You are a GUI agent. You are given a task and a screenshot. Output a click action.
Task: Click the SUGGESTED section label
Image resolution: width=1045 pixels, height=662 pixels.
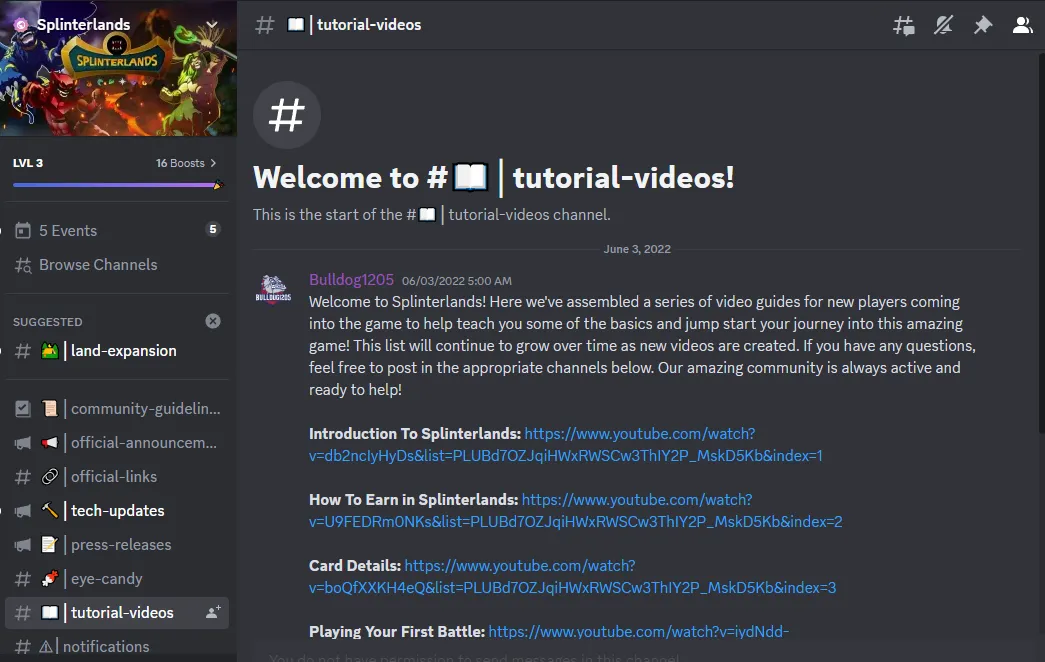pyautogui.click(x=47, y=322)
